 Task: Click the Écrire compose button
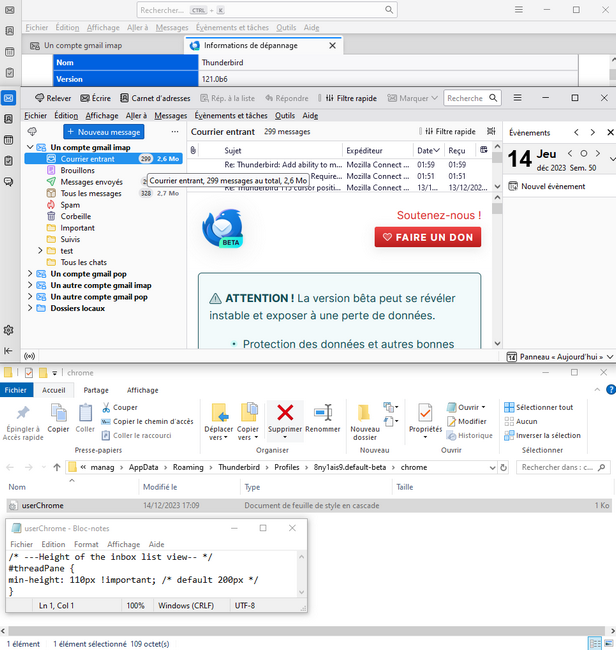pos(95,98)
